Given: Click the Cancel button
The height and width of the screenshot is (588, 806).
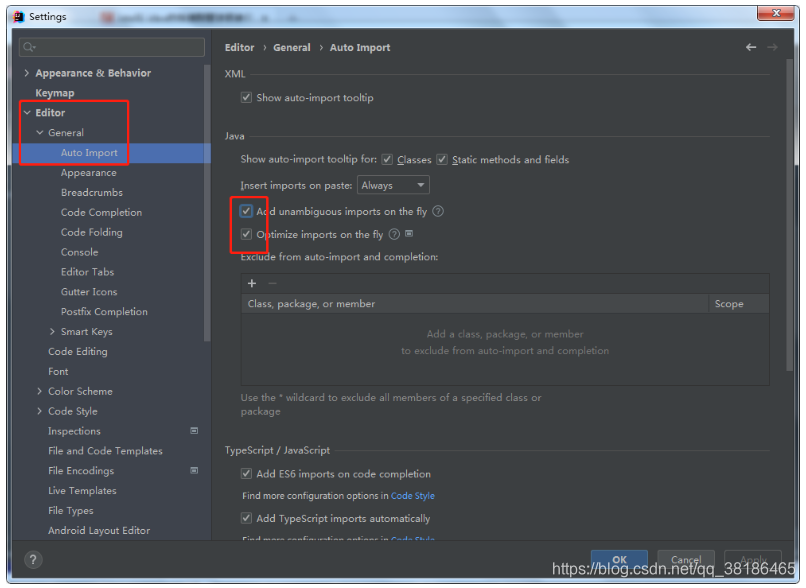Looking at the screenshot, I should point(686,560).
